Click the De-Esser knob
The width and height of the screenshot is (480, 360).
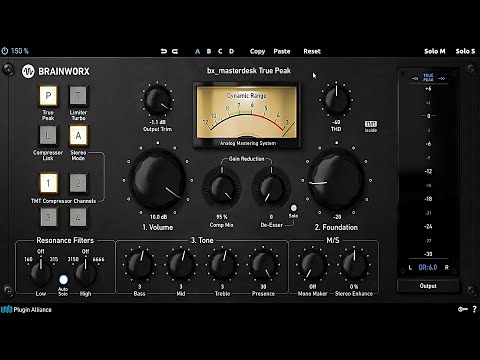pyautogui.click(x=271, y=188)
